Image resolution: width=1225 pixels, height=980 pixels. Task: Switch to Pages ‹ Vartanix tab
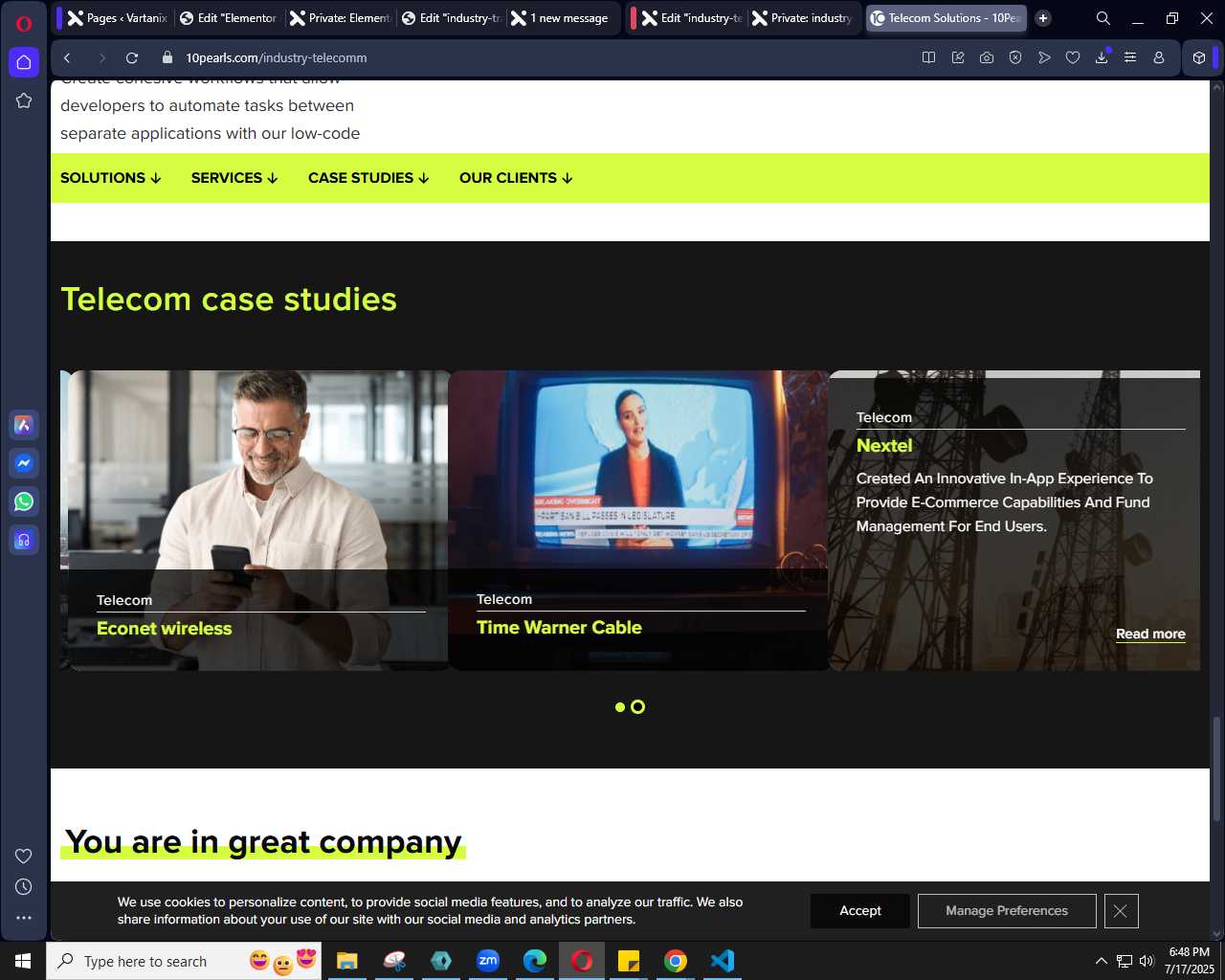pos(117,18)
